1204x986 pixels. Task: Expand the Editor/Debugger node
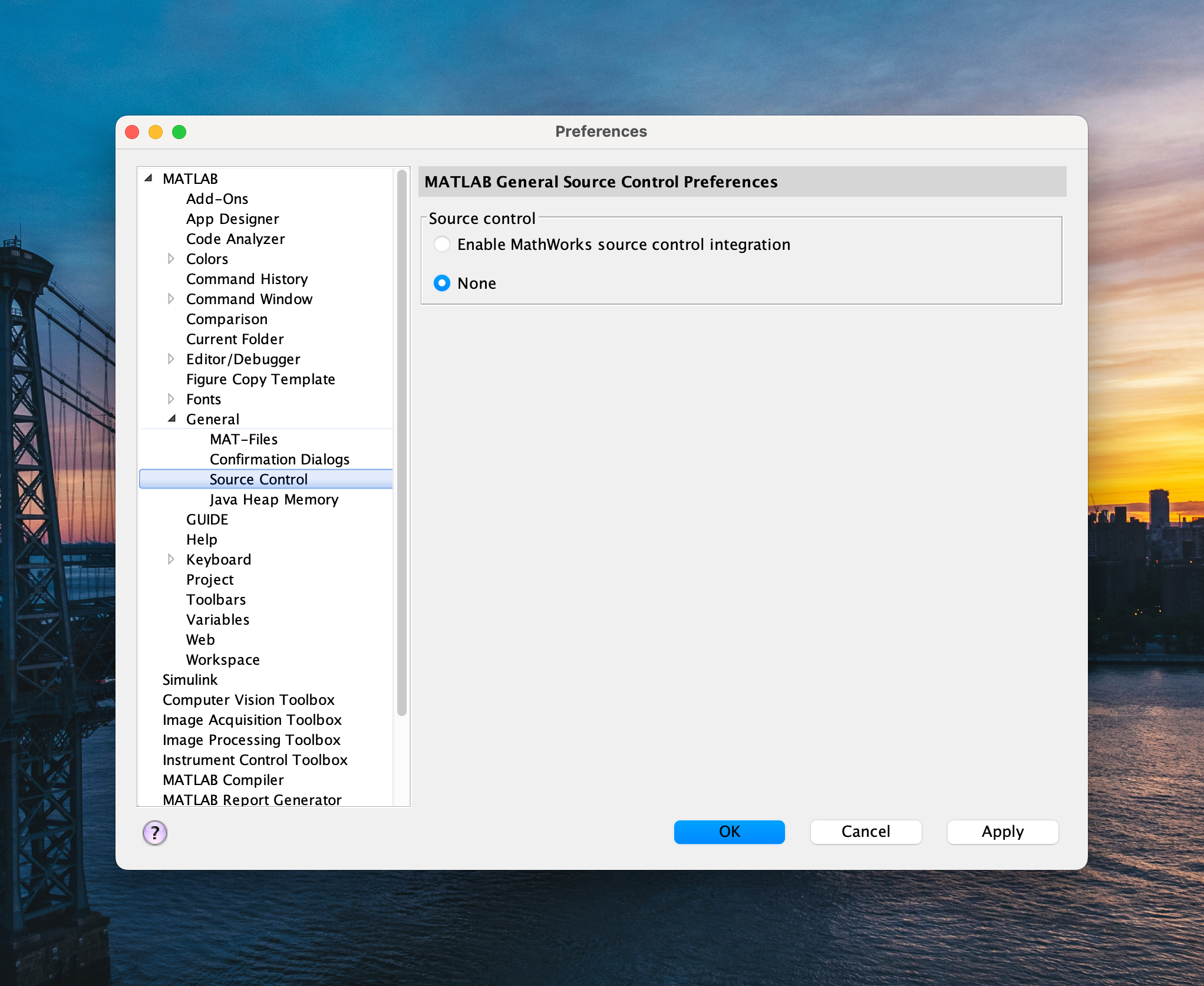point(171,359)
